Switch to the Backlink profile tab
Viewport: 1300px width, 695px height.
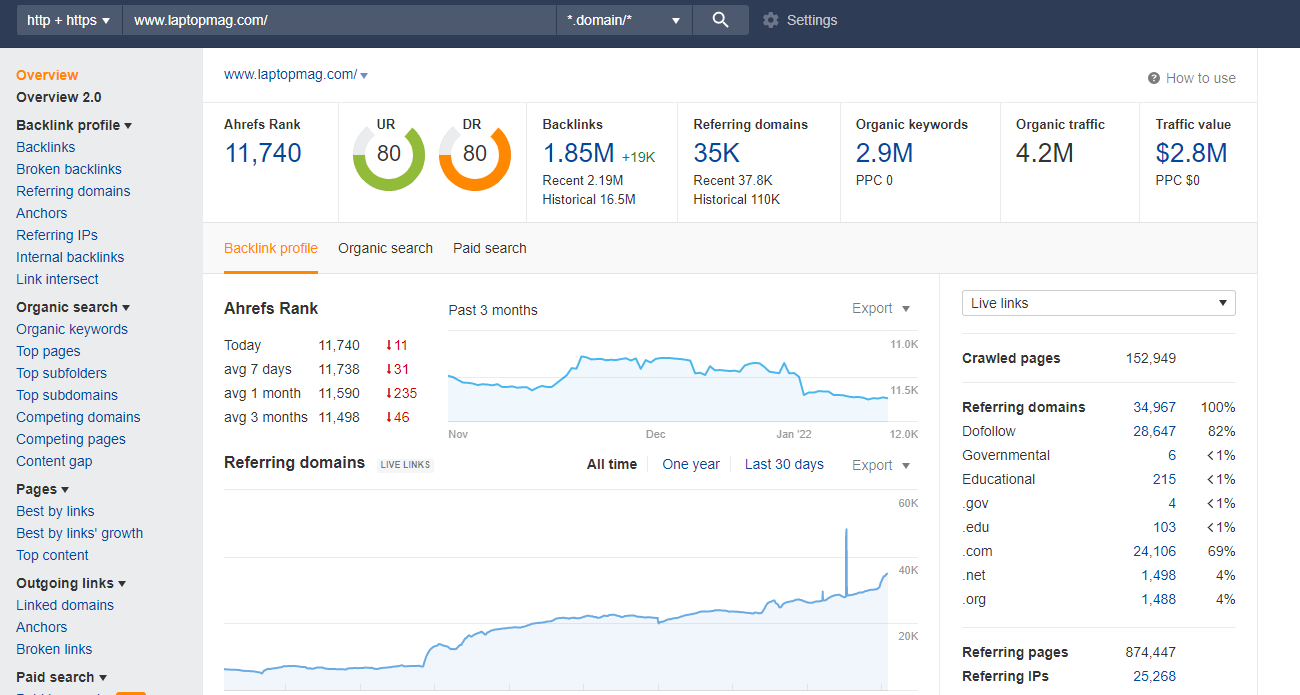(271, 248)
